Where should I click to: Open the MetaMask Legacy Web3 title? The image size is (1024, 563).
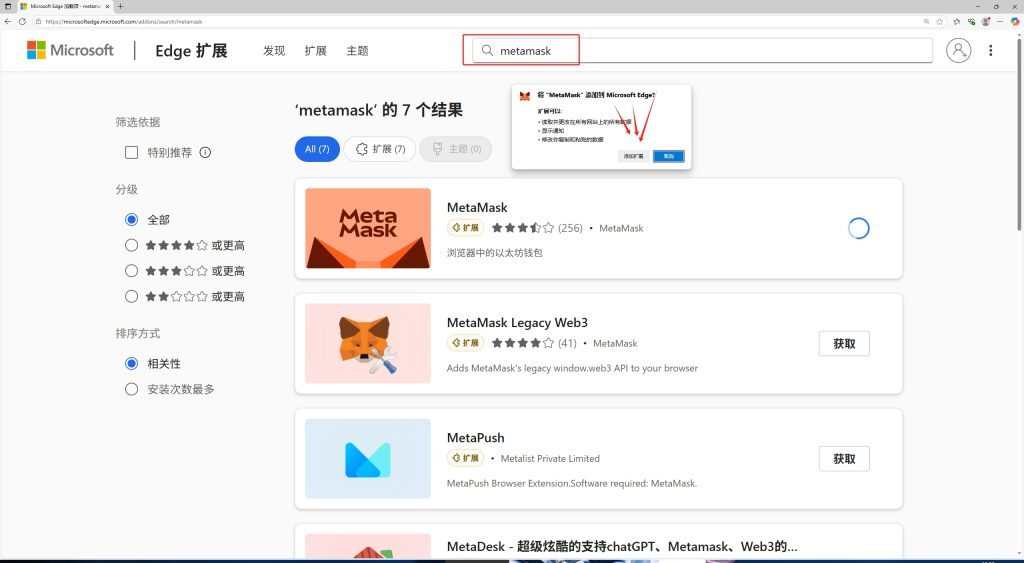click(x=517, y=323)
